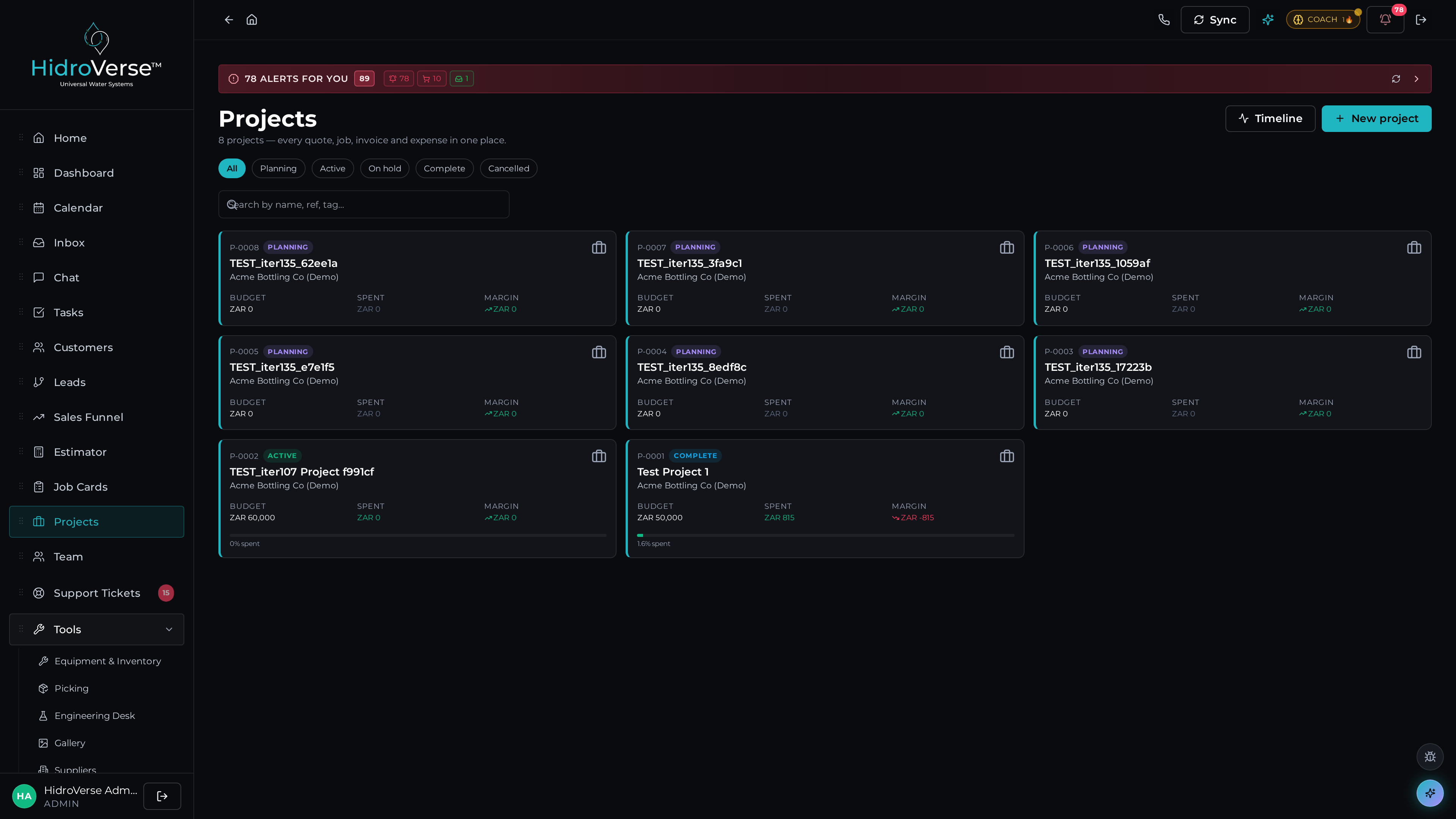
Task: Open project TEST_iter135_62ee1a
Action: click(x=417, y=278)
